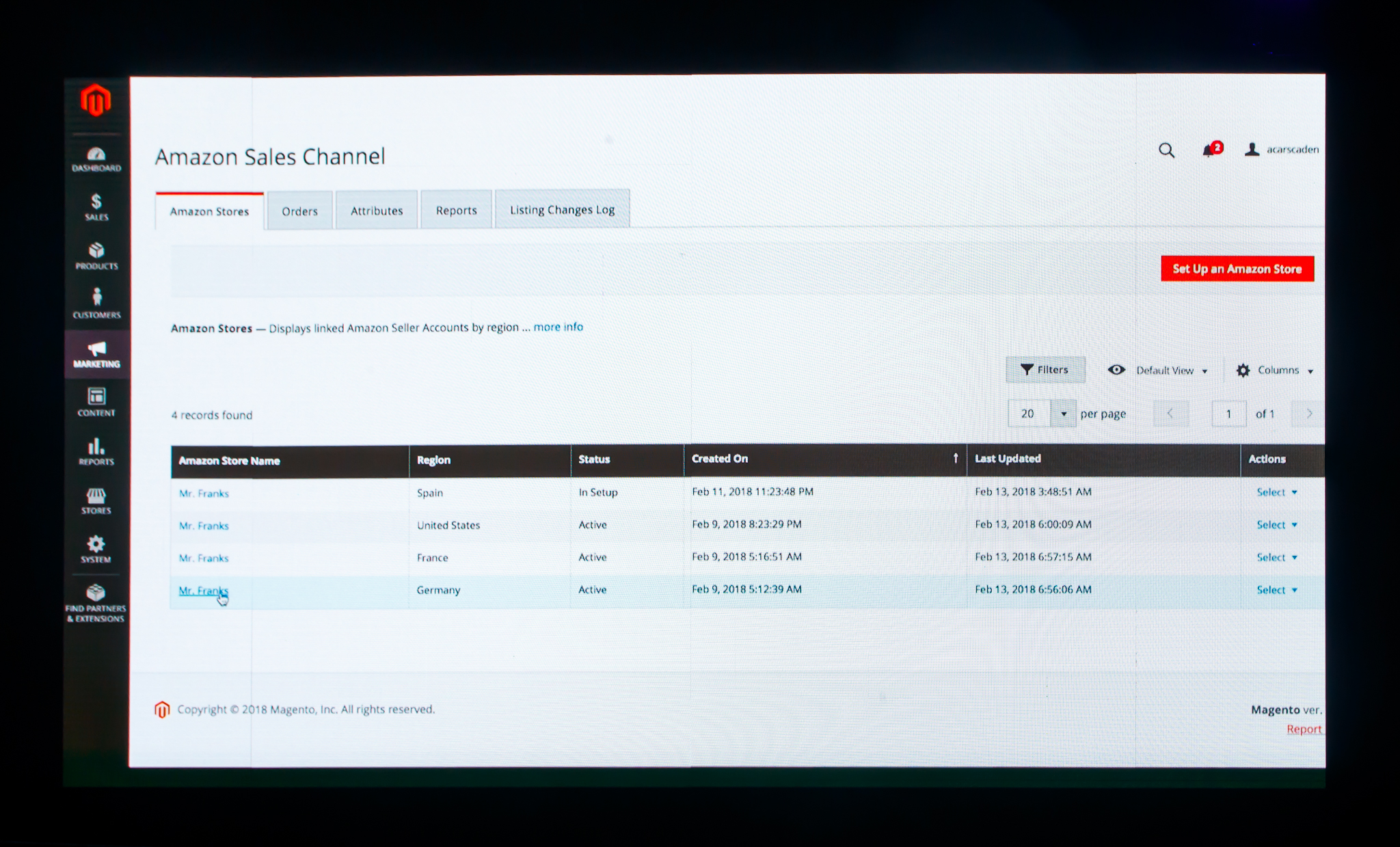
Task: Open the Customers sidebar menu
Action: coord(96,305)
